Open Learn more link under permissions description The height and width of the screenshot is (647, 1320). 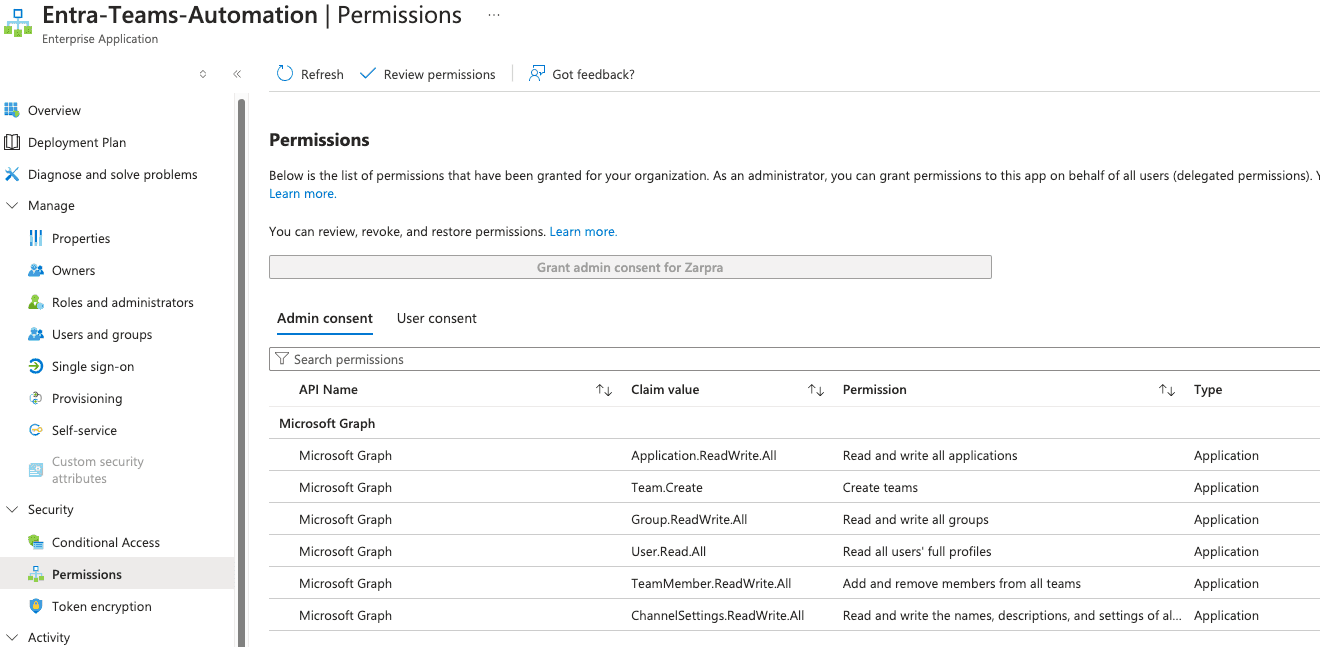point(303,194)
